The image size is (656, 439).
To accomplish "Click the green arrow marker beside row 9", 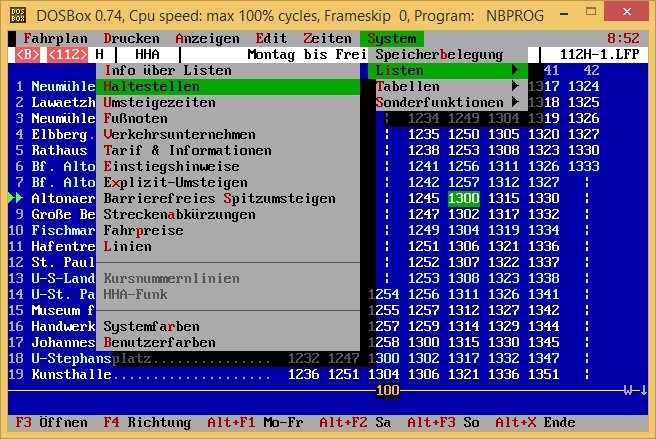I will click(x=14, y=198).
